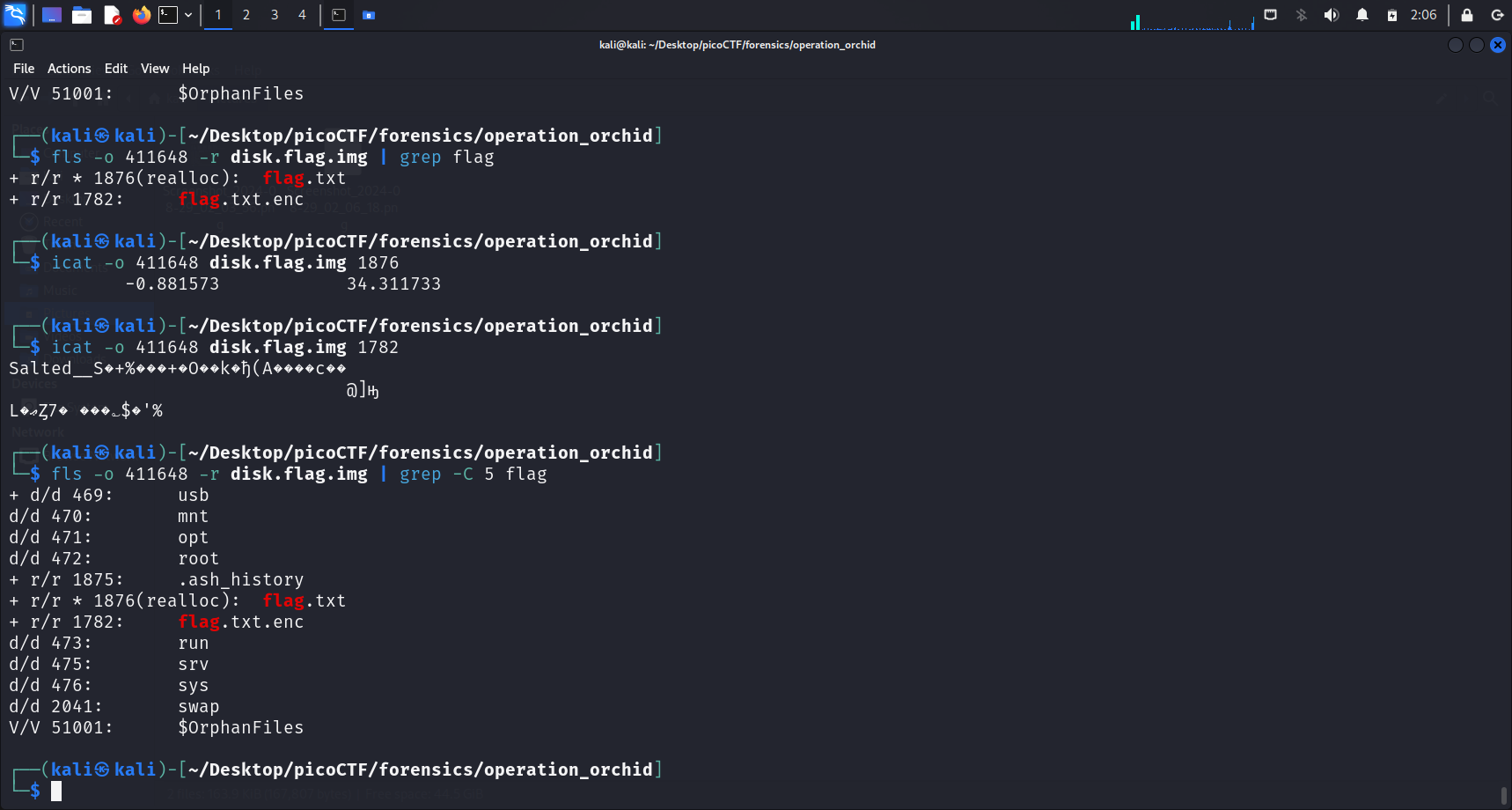The width and height of the screenshot is (1512, 810).
Task: Launch the text editor from panel
Action: (x=112, y=15)
